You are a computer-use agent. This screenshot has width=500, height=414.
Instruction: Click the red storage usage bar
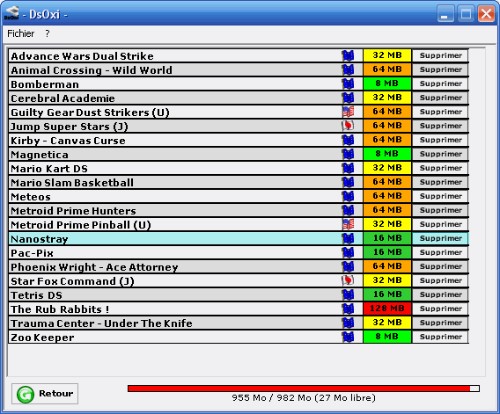pos(299,388)
